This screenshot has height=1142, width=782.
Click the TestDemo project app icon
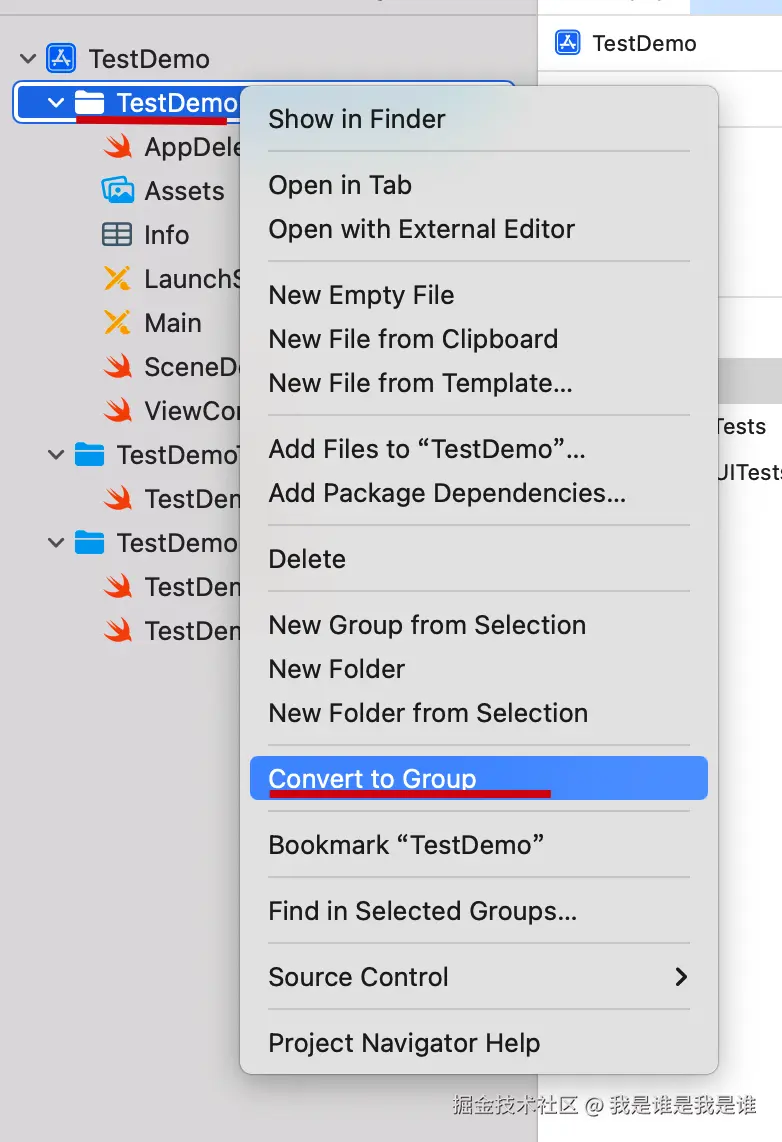(x=61, y=58)
